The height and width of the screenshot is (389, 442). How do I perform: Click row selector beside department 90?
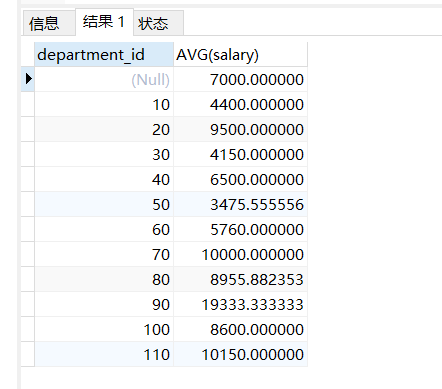tap(28, 304)
